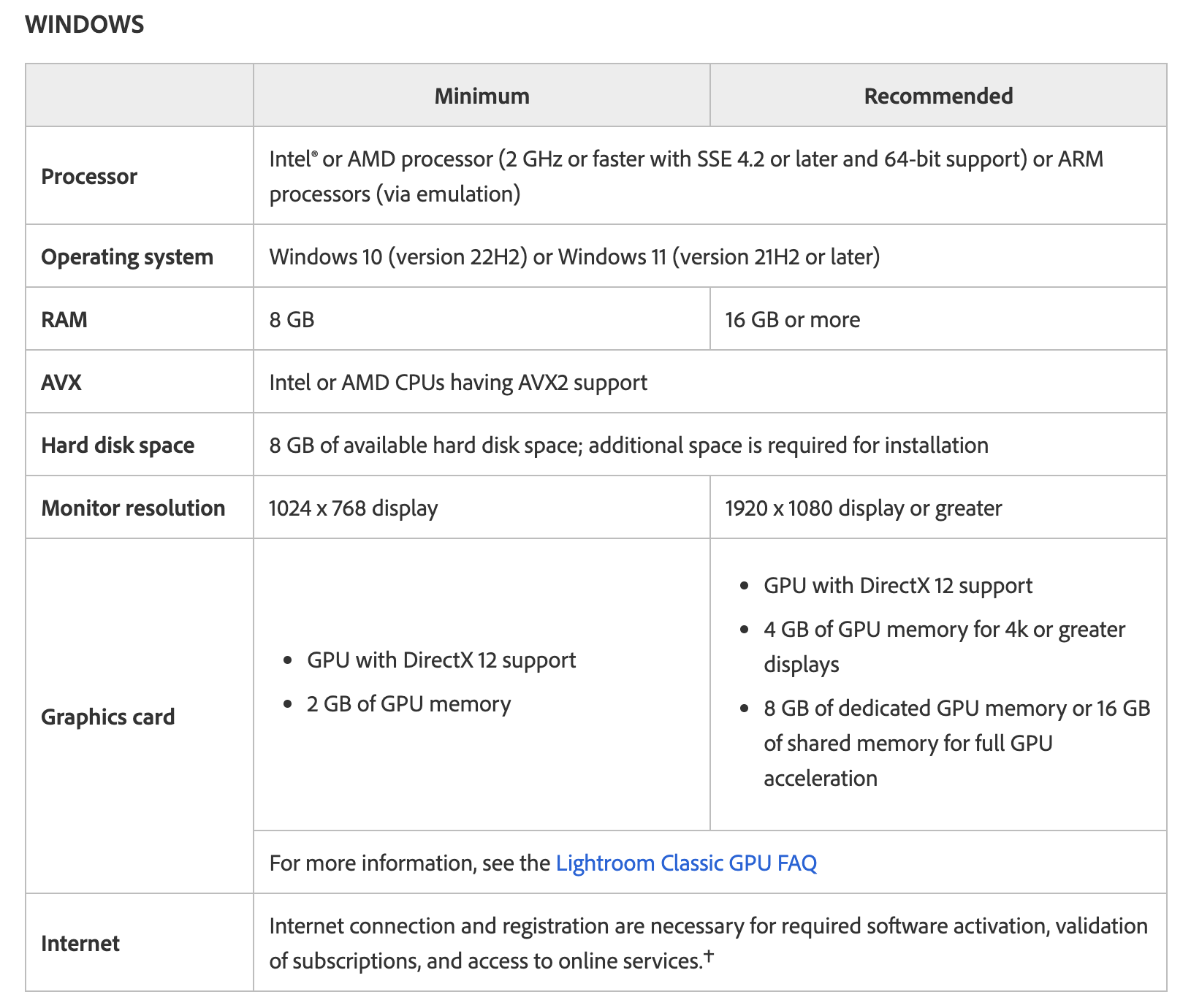Select the RAM row label
Screen dimensions: 1191x1008
coord(64,319)
